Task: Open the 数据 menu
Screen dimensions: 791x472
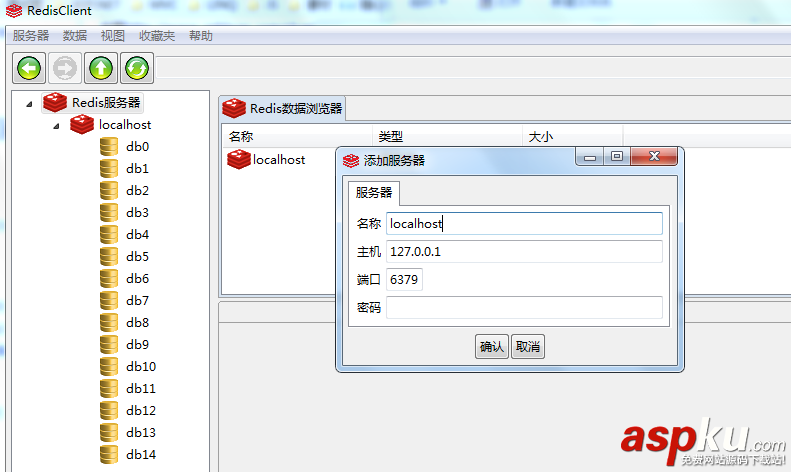Action: (75, 36)
